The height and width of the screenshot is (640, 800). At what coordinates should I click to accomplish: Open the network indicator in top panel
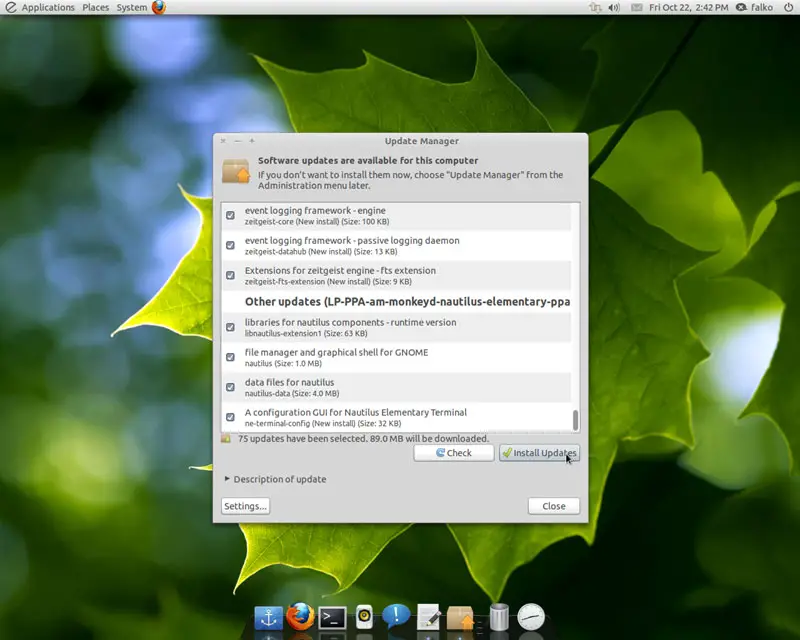594,8
